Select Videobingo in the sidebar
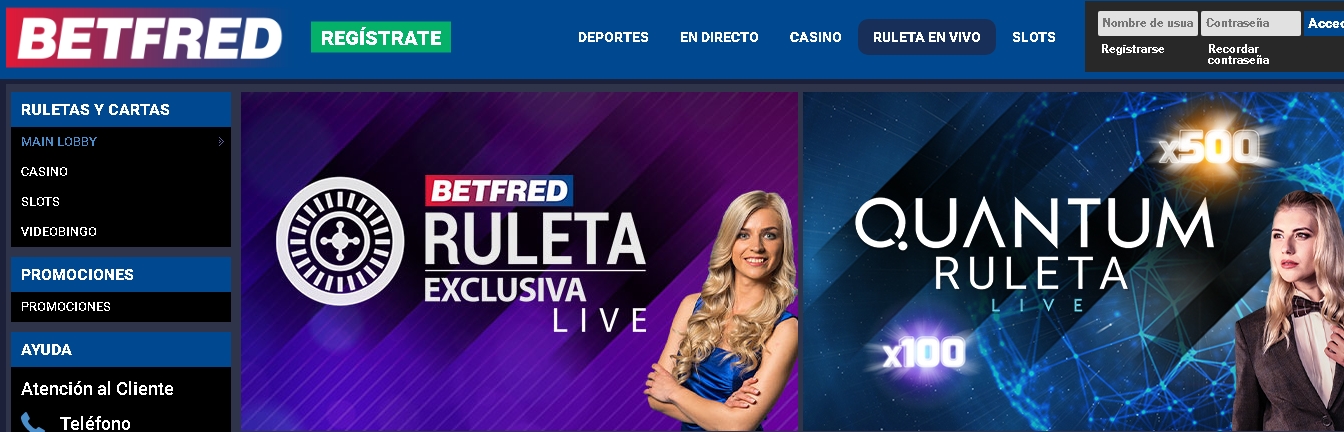This screenshot has height=432, width=1344. 59,231
